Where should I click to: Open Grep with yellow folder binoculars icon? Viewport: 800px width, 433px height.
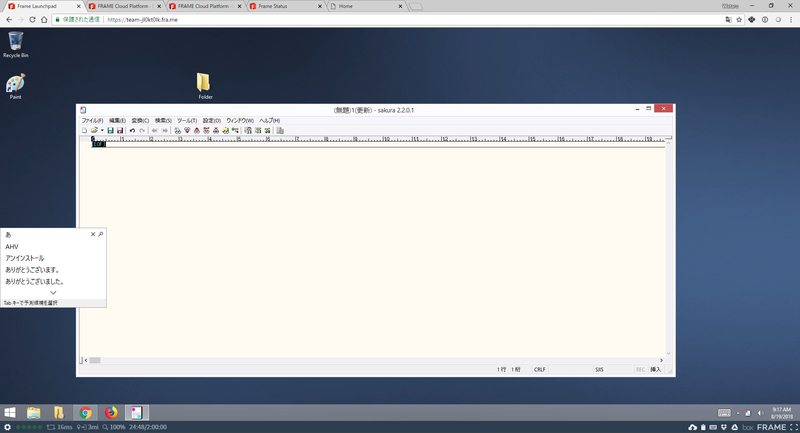click(x=226, y=131)
